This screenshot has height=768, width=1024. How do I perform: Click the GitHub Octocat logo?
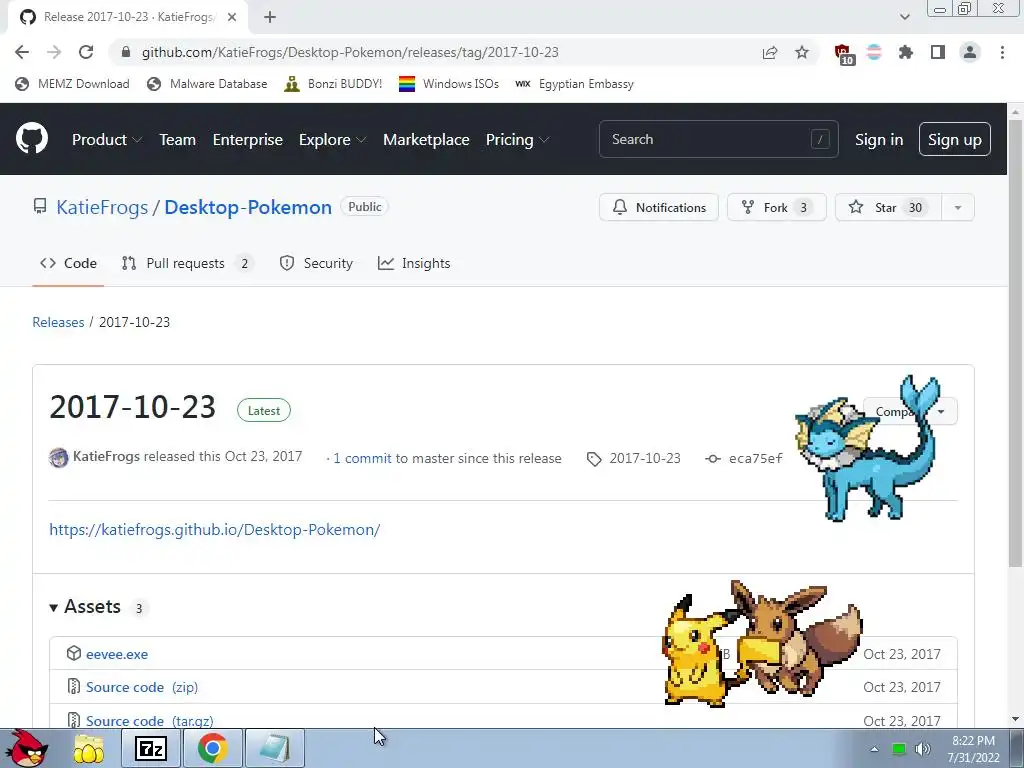pyautogui.click(x=31, y=138)
